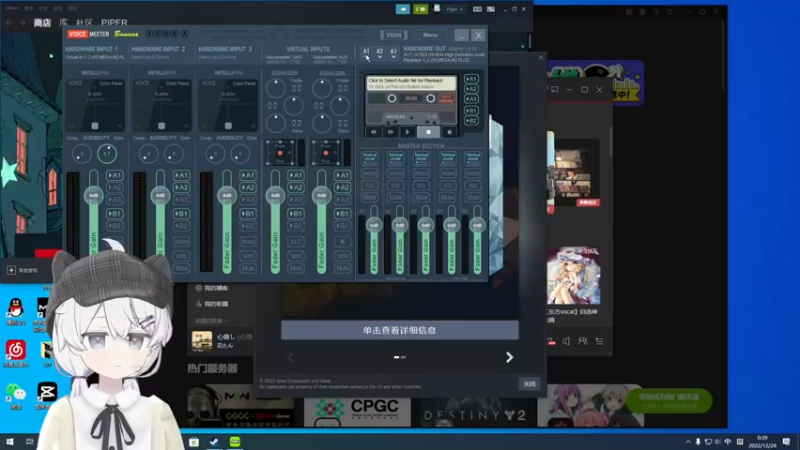Toggle mono on master A3 bus
800x450 pixels.
pos(421,174)
